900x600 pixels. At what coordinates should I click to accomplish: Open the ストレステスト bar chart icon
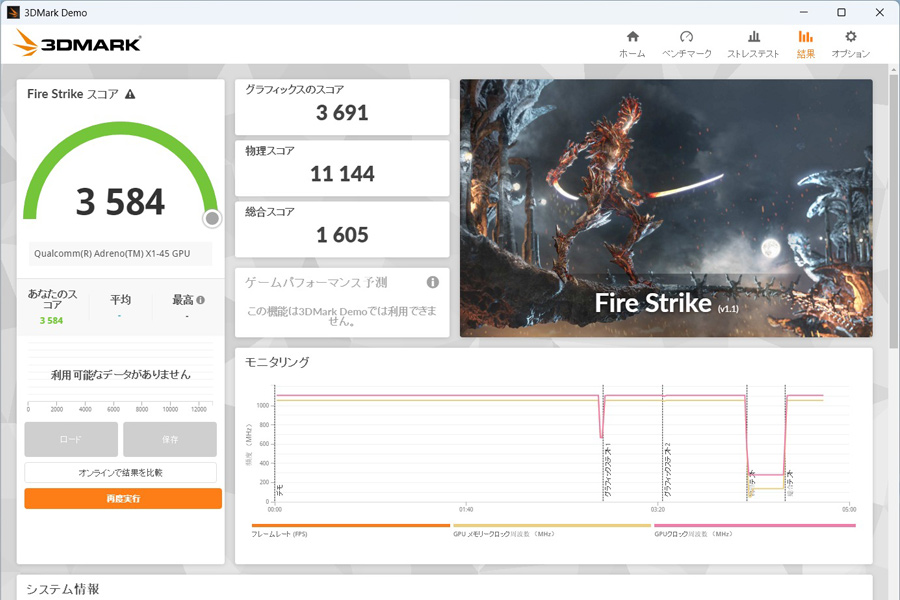(754, 37)
